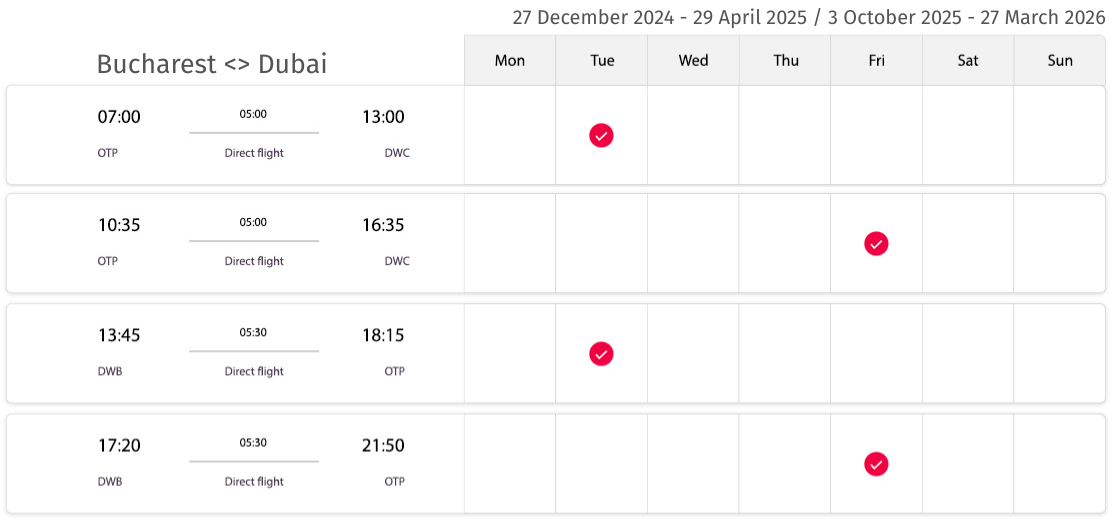The image size is (1112, 520).
Task: Click the Bucharest <> Dubai route title
Action: click(x=212, y=64)
